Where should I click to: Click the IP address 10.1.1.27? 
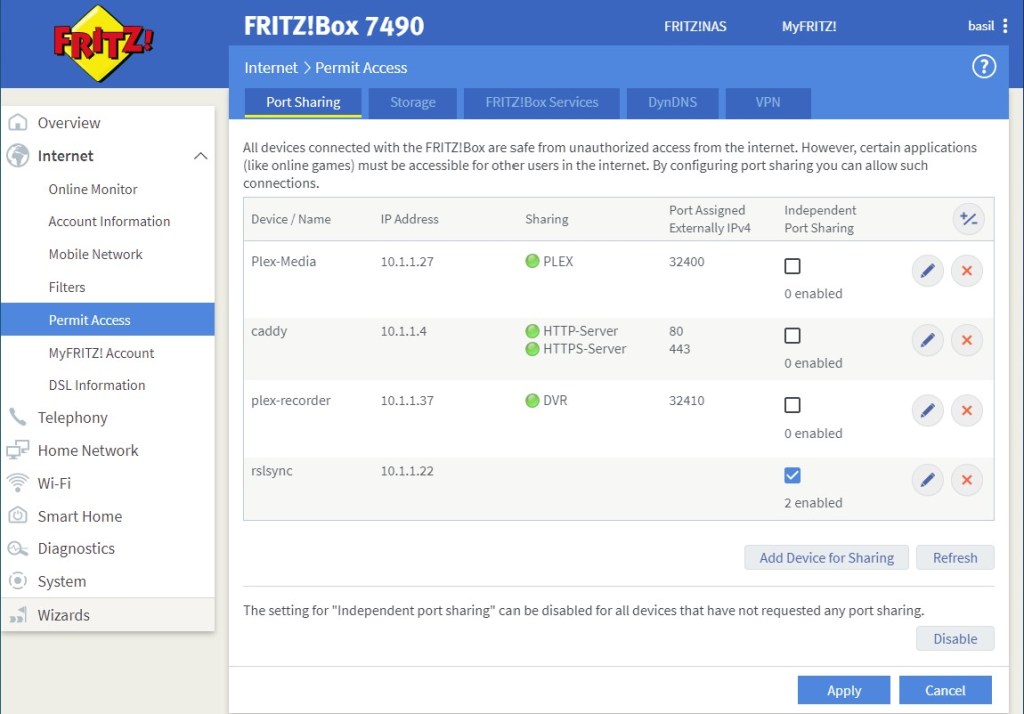tap(407, 261)
